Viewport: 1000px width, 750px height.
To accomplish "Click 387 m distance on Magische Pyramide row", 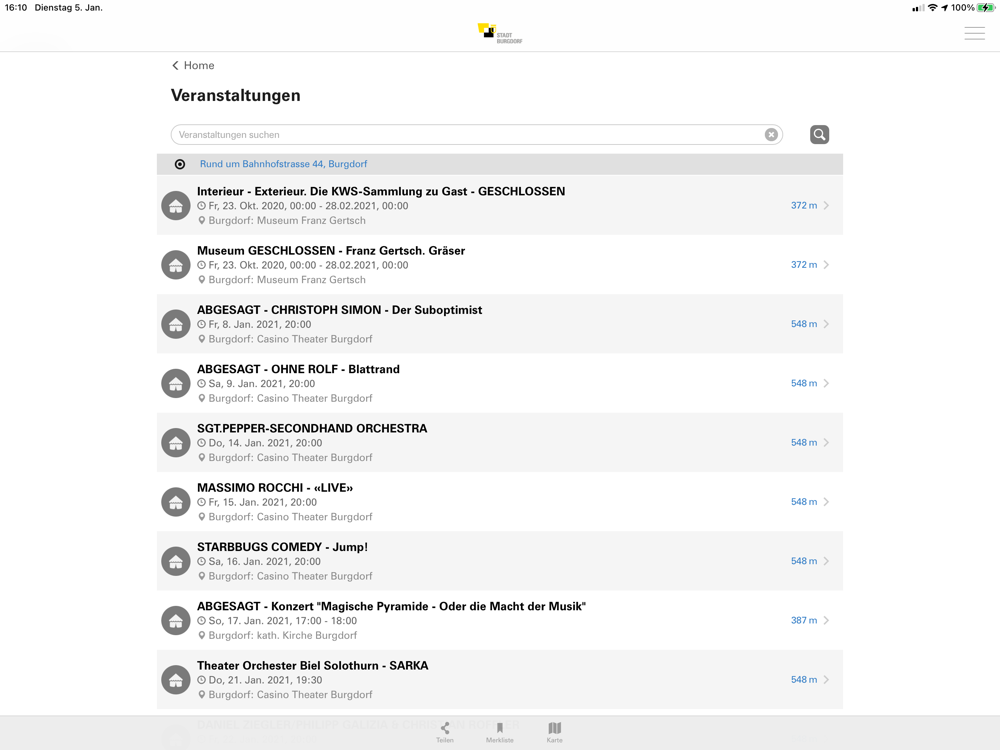I will 804,621.
